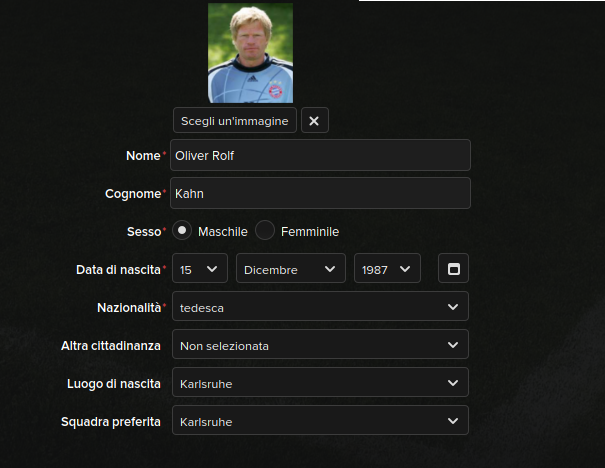Screen dimensions: 605x468
Task: Select the Femminile radio button
Action: coord(265,230)
